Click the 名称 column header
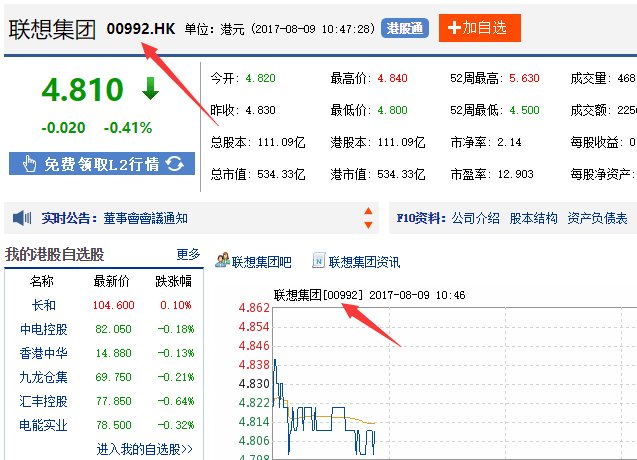Viewport: 637px width, 460px height. coord(42,281)
